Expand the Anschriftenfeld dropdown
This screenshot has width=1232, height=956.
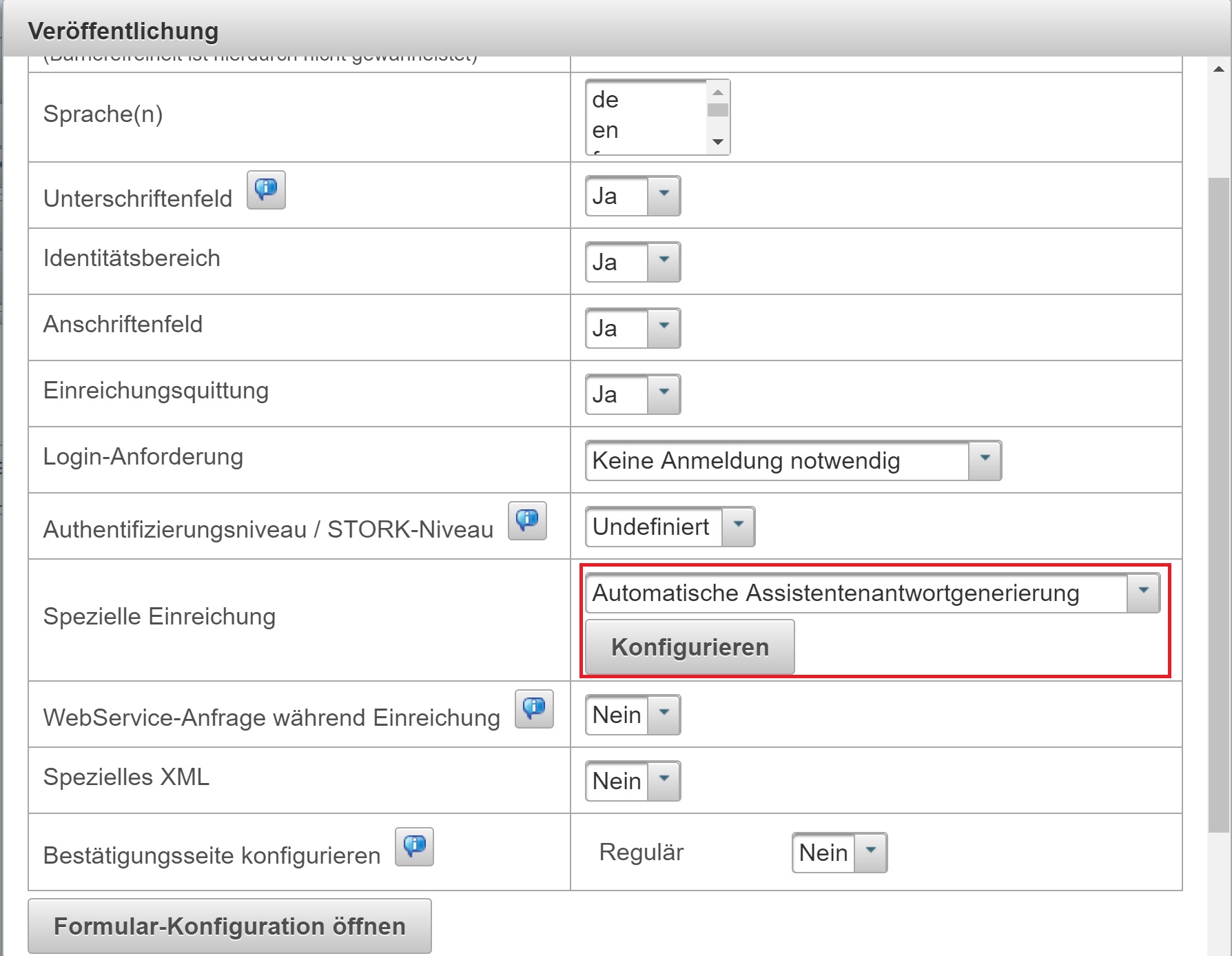tap(633, 328)
